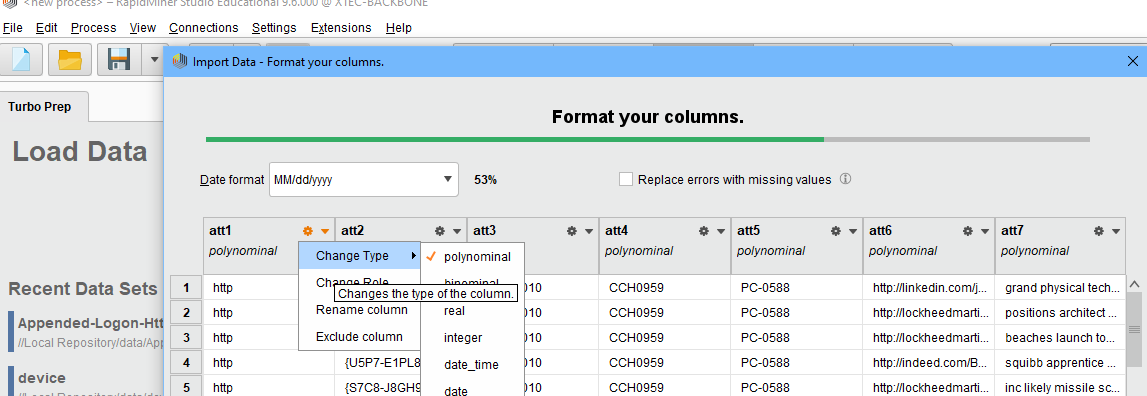The width and height of the screenshot is (1147, 396).
Task: Open the att3 column dropdown arrow
Action: coord(590,232)
